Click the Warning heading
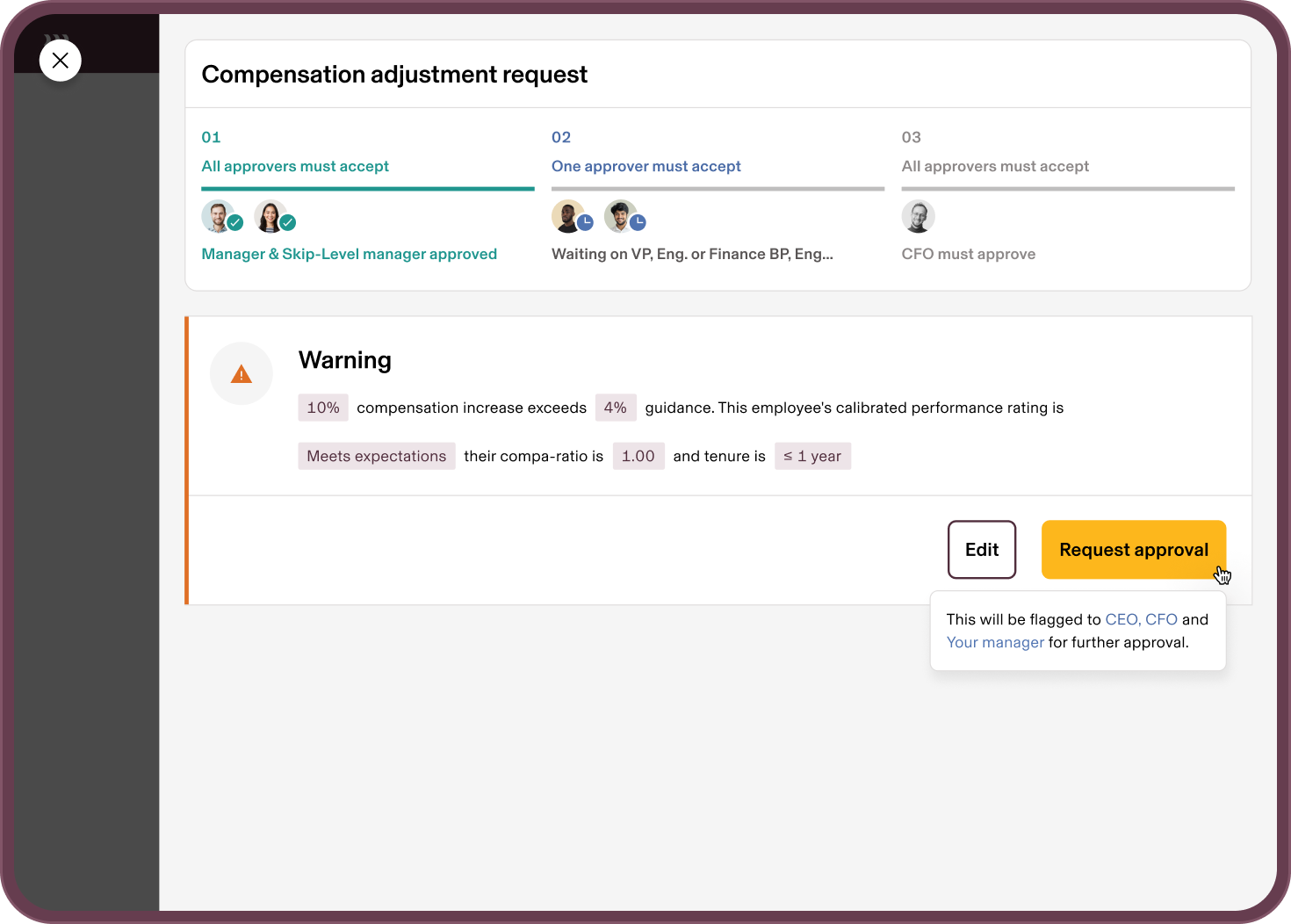This screenshot has width=1291, height=924. 345,360
